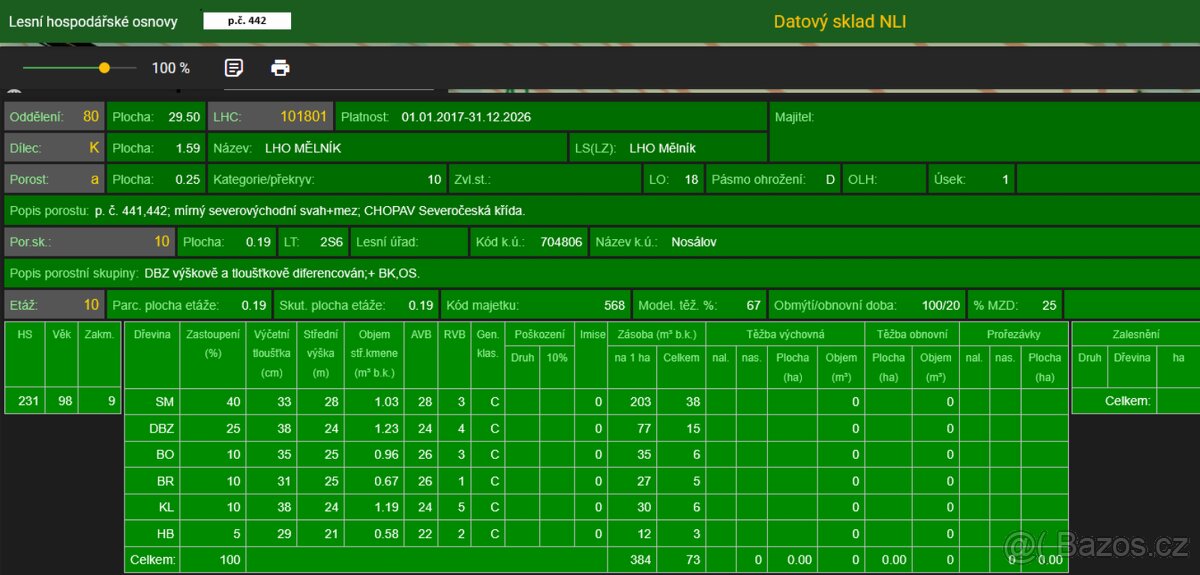Click the LHC code 101801 field
The width and height of the screenshot is (1200, 575).
[x=270, y=117]
